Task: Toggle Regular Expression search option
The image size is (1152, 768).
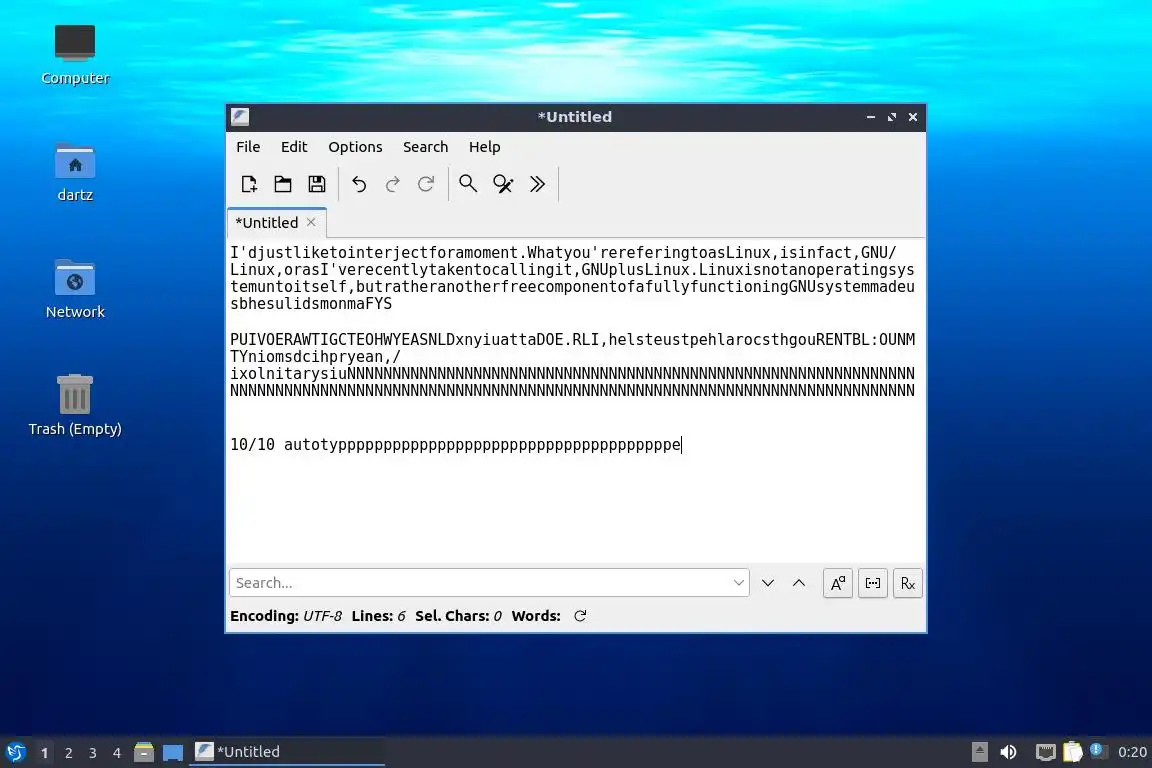Action: (x=908, y=584)
